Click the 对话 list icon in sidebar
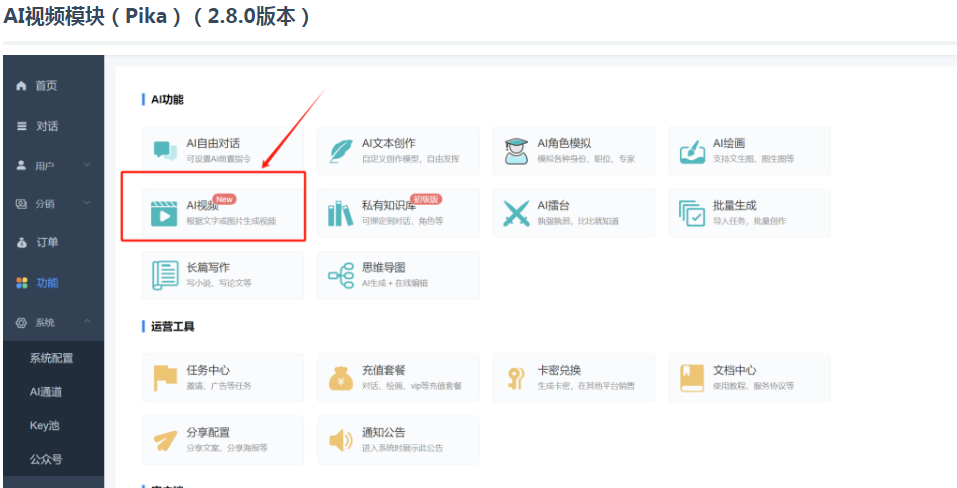 coord(21,126)
